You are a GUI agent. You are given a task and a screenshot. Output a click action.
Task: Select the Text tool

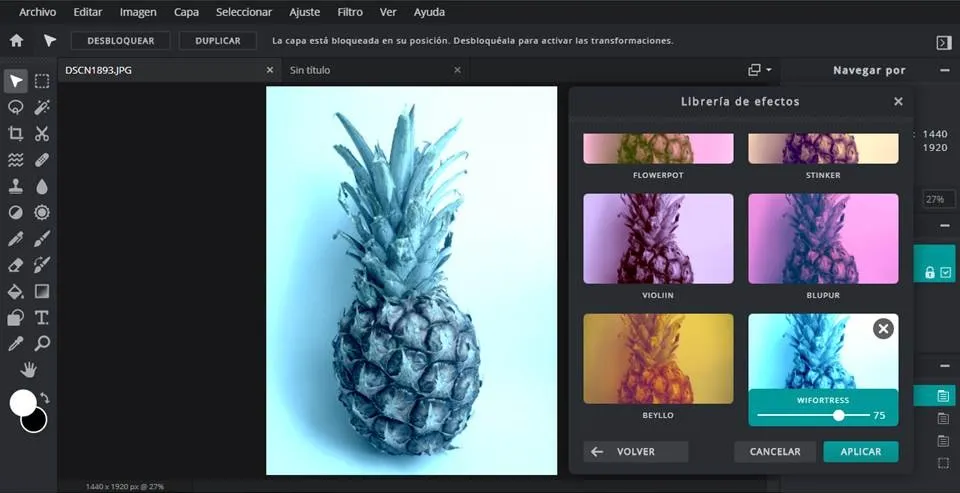[42, 318]
